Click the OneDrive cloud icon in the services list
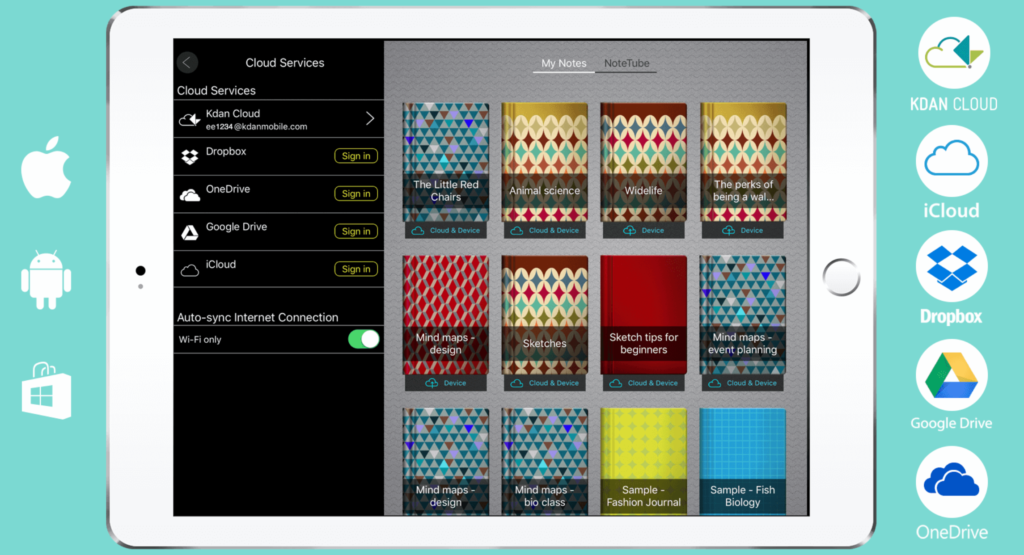The height and width of the screenshot is (555, 1024). (x=189, y=195)
